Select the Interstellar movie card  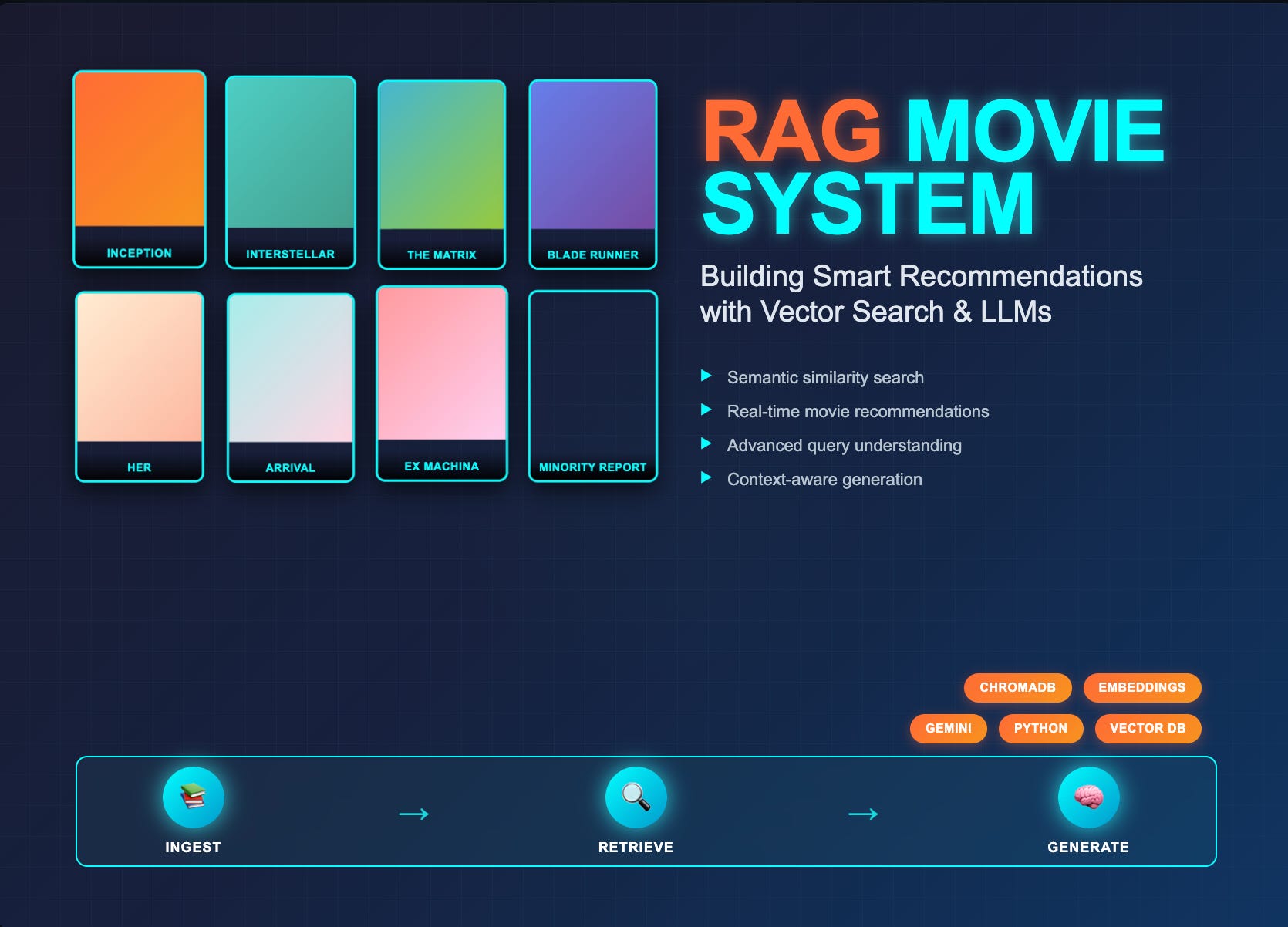coord(291,172)
